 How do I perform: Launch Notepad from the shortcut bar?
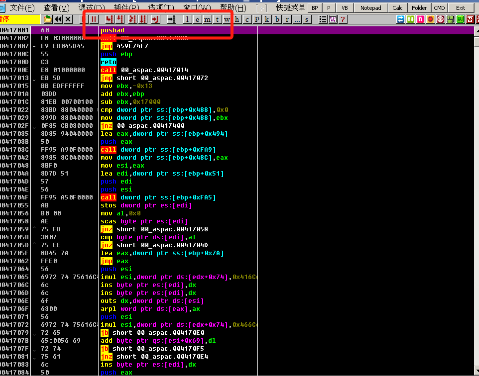tap(370, 8)
